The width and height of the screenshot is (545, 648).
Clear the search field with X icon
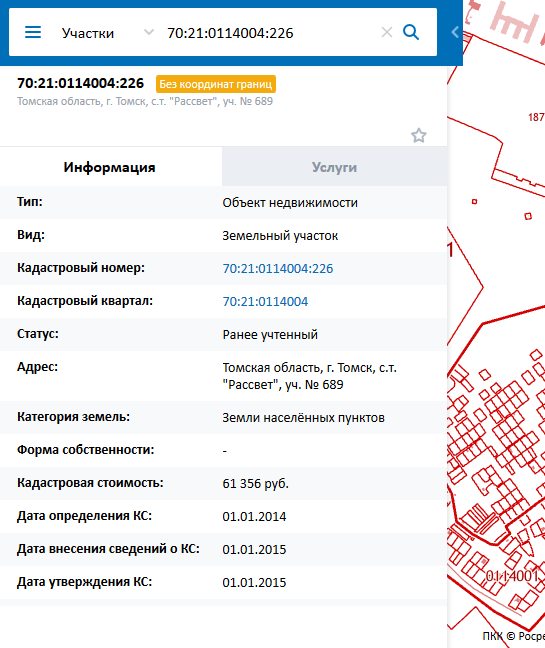pos(387,32)
